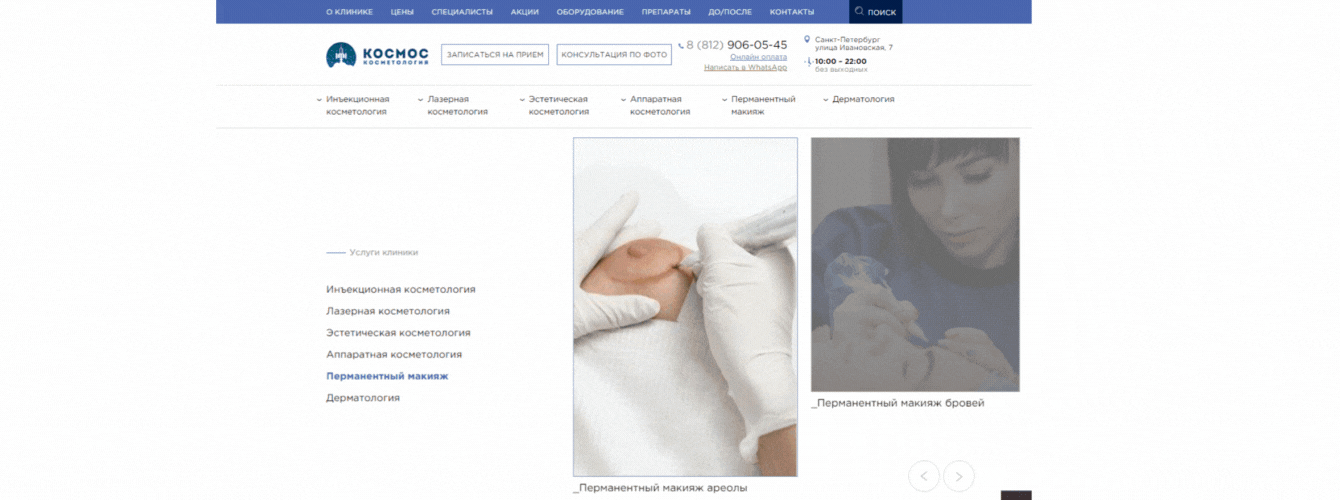Open ПРЕПАРАТЫ in the top menu
1340x500 pixels.
pyautogui.click(x=666, y=12)
